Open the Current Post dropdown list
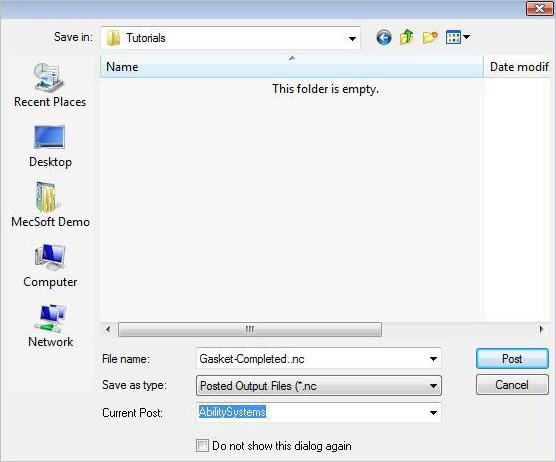 433,412
